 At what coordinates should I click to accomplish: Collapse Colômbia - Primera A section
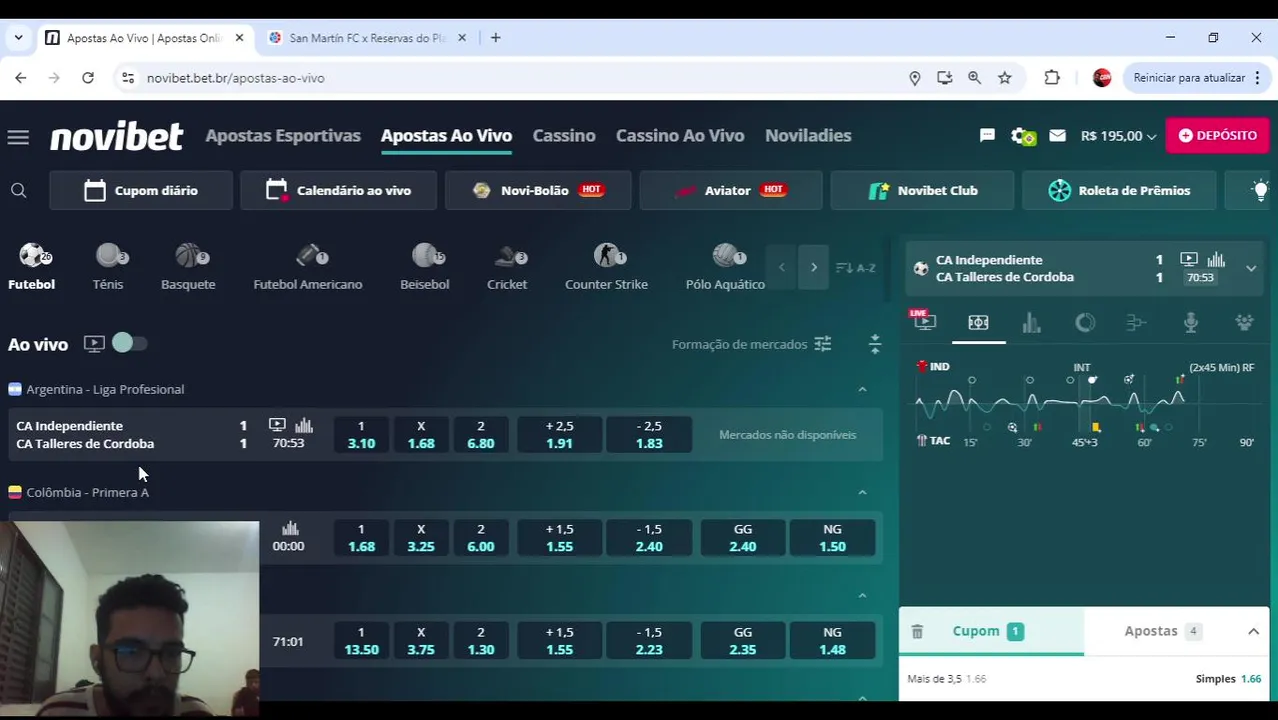pyautogui.click(x=862, y=492)
